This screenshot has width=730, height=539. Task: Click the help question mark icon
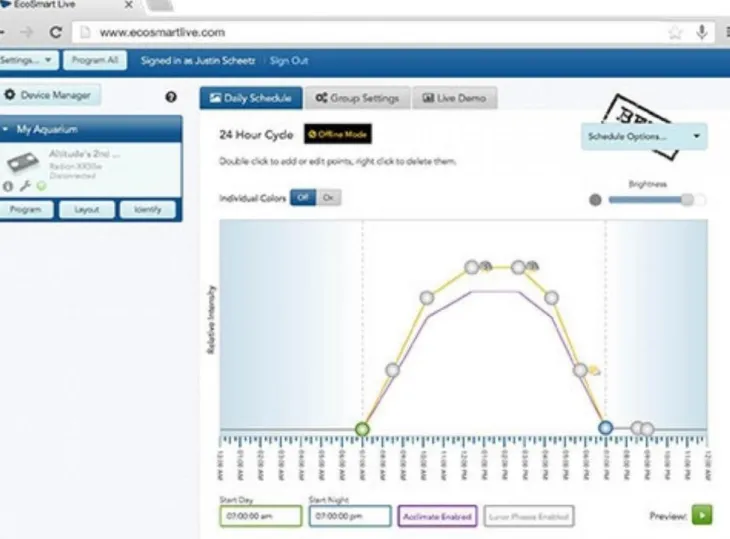(x=170, y=97)
